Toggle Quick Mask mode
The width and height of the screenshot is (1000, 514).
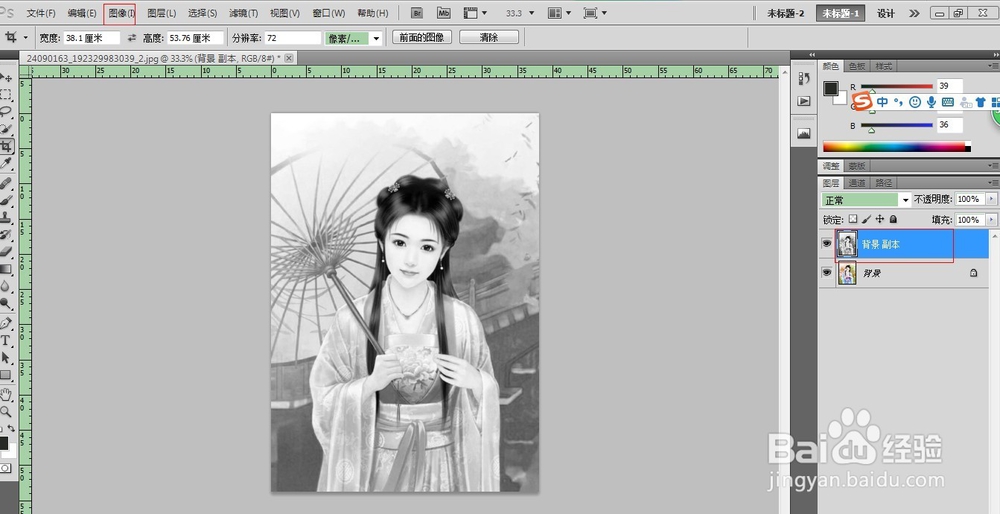5,469
